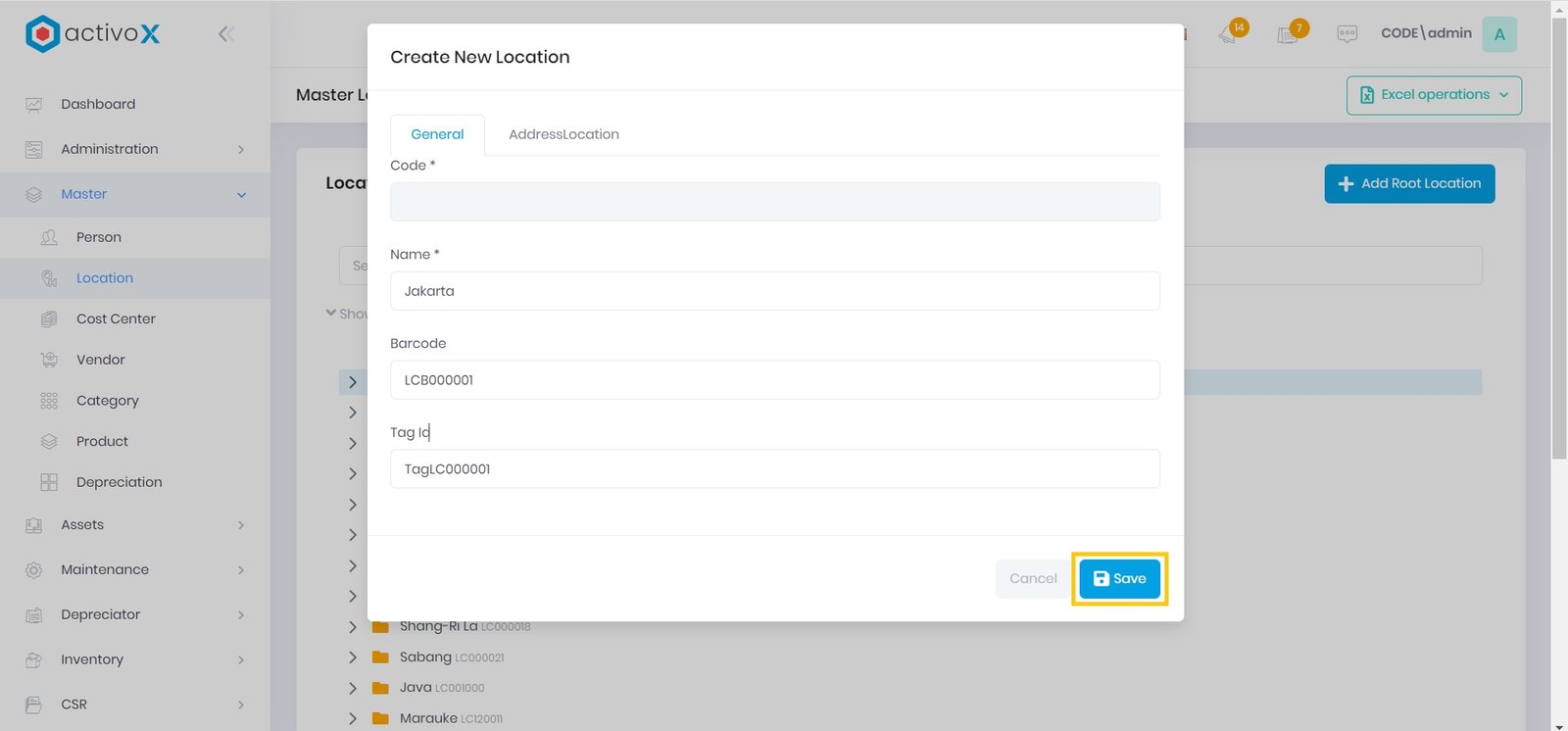Open Cost Center from sidebar
Viewport: 1568px width, 731px height.
pos(116,318)
